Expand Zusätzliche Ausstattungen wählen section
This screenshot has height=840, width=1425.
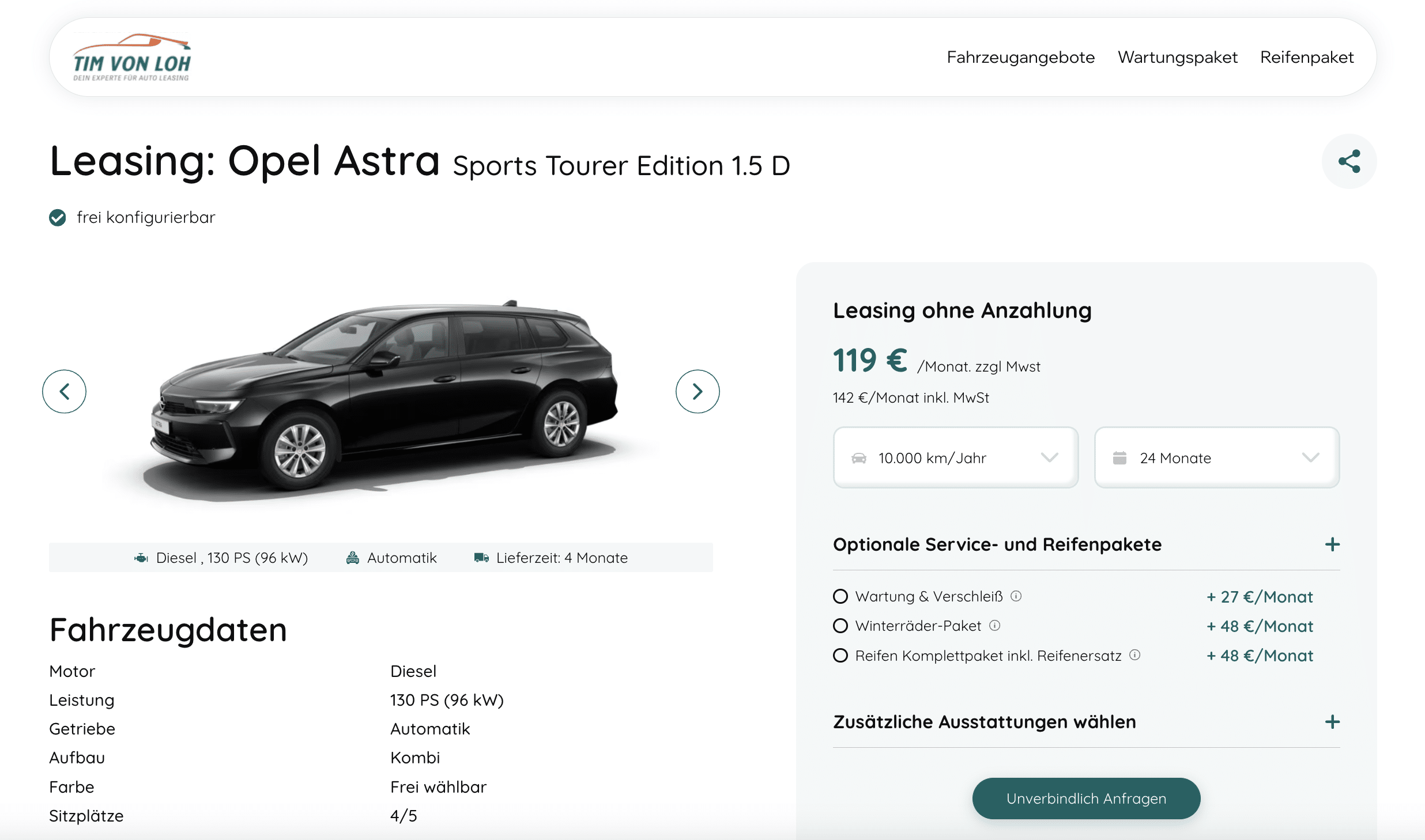coord(1332,722)
